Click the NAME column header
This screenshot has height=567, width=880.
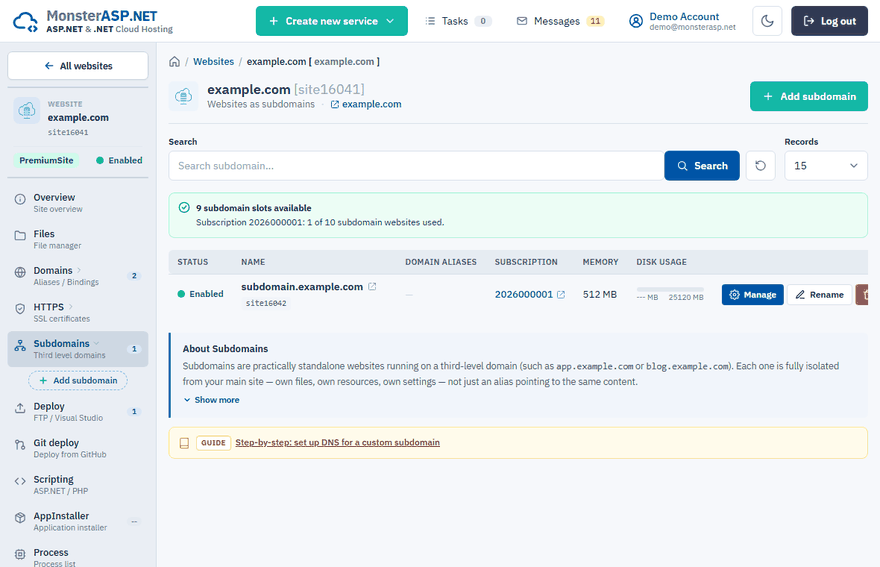[x=253, y=262]
